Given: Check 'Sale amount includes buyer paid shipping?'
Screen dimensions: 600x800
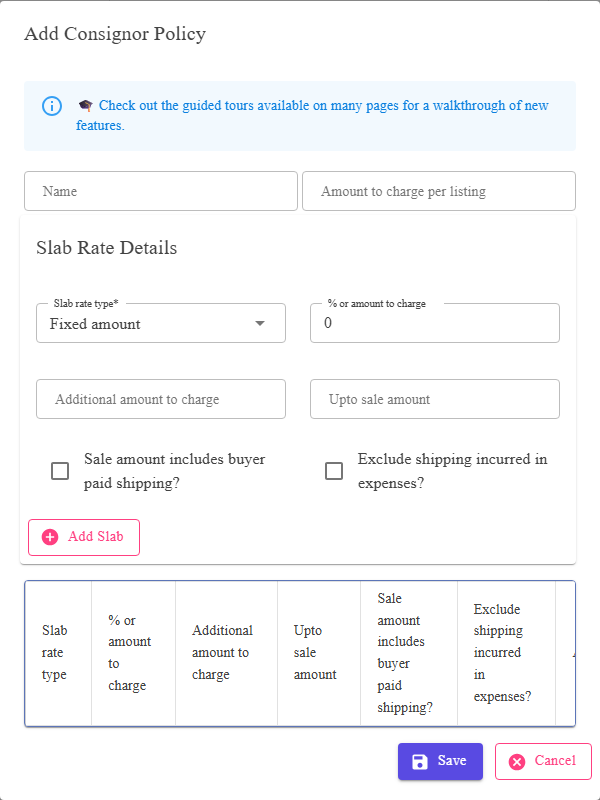Looking at the screenshot, I should [x=60, y=471].
